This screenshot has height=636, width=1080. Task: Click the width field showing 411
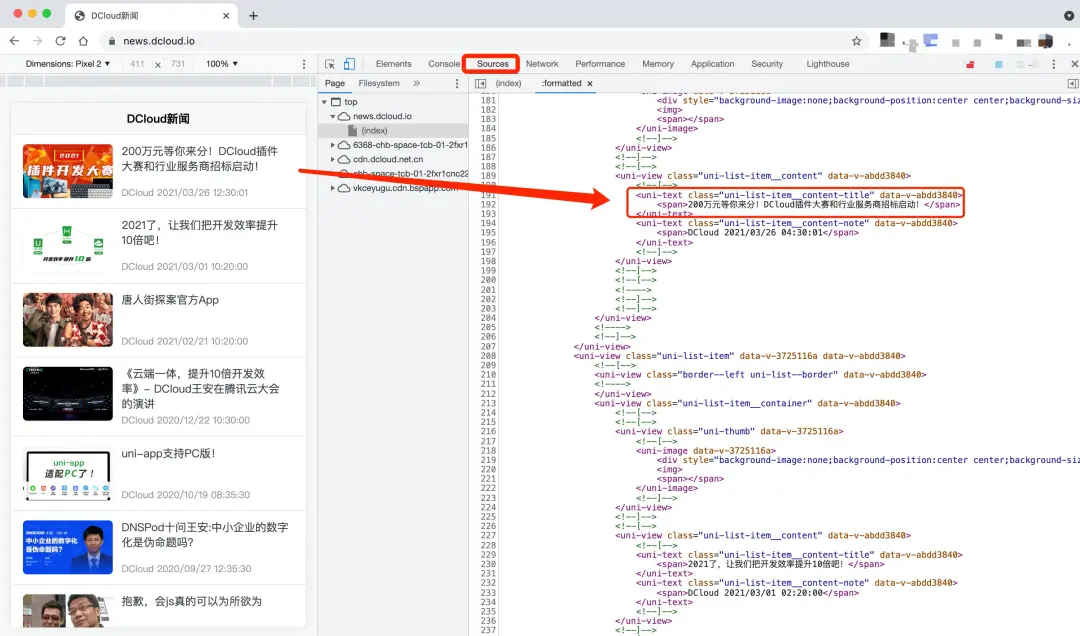[x=137, y=64]
